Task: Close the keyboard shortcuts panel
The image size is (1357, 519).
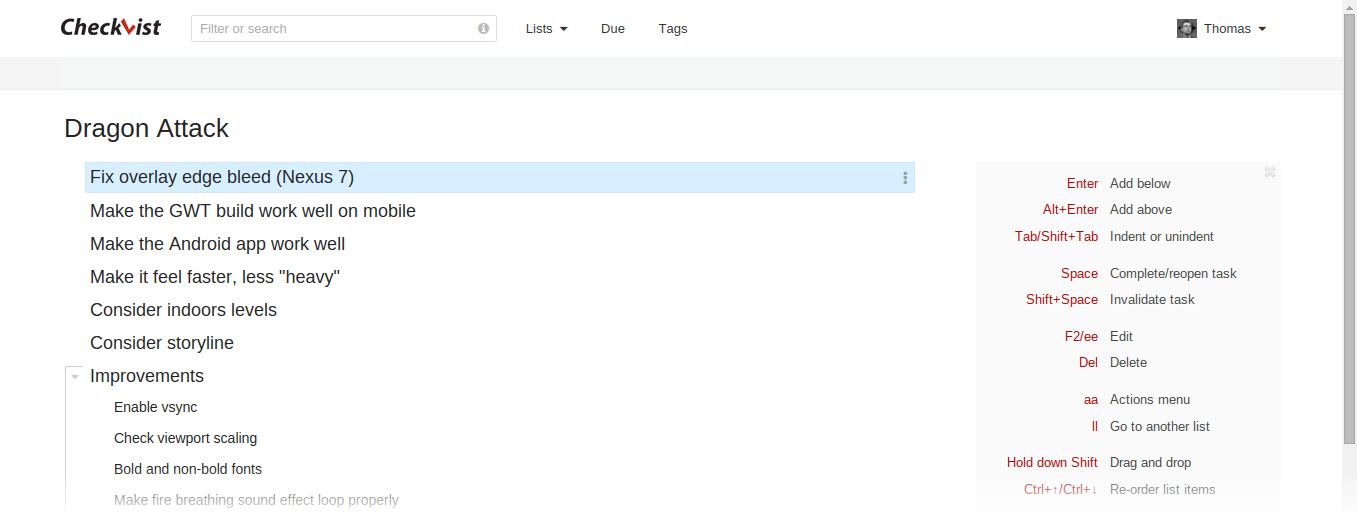Action: [x=1270, y=172]
